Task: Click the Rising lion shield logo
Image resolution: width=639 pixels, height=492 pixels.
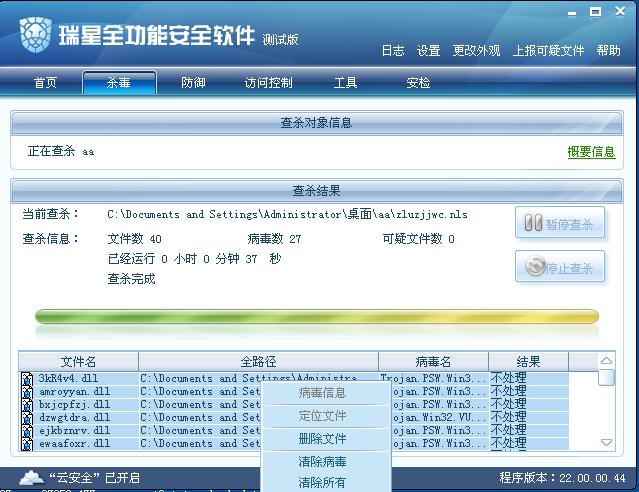Action: pyautogui.click(x=35, y=35)
